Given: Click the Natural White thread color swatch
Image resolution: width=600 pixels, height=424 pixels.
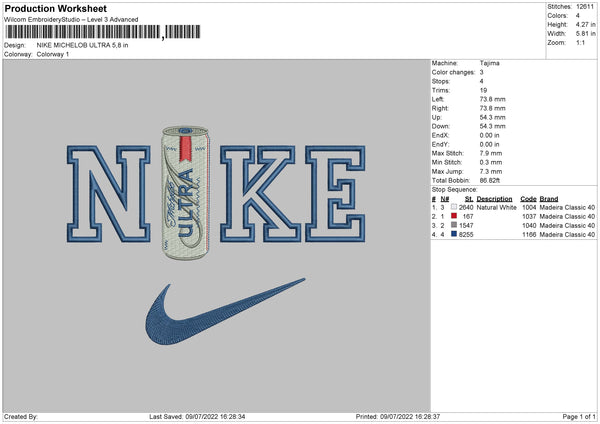Looking at the screenshot, I should point(454,207).
